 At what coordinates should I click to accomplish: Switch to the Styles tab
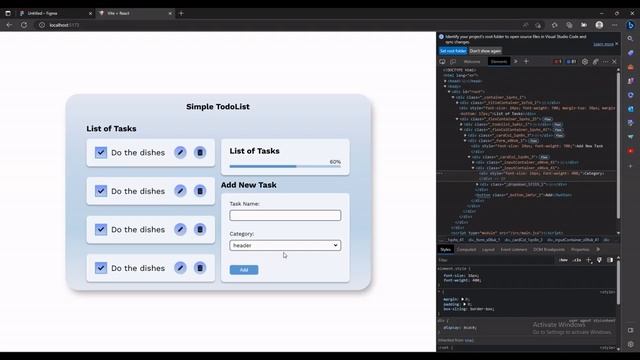445,249
